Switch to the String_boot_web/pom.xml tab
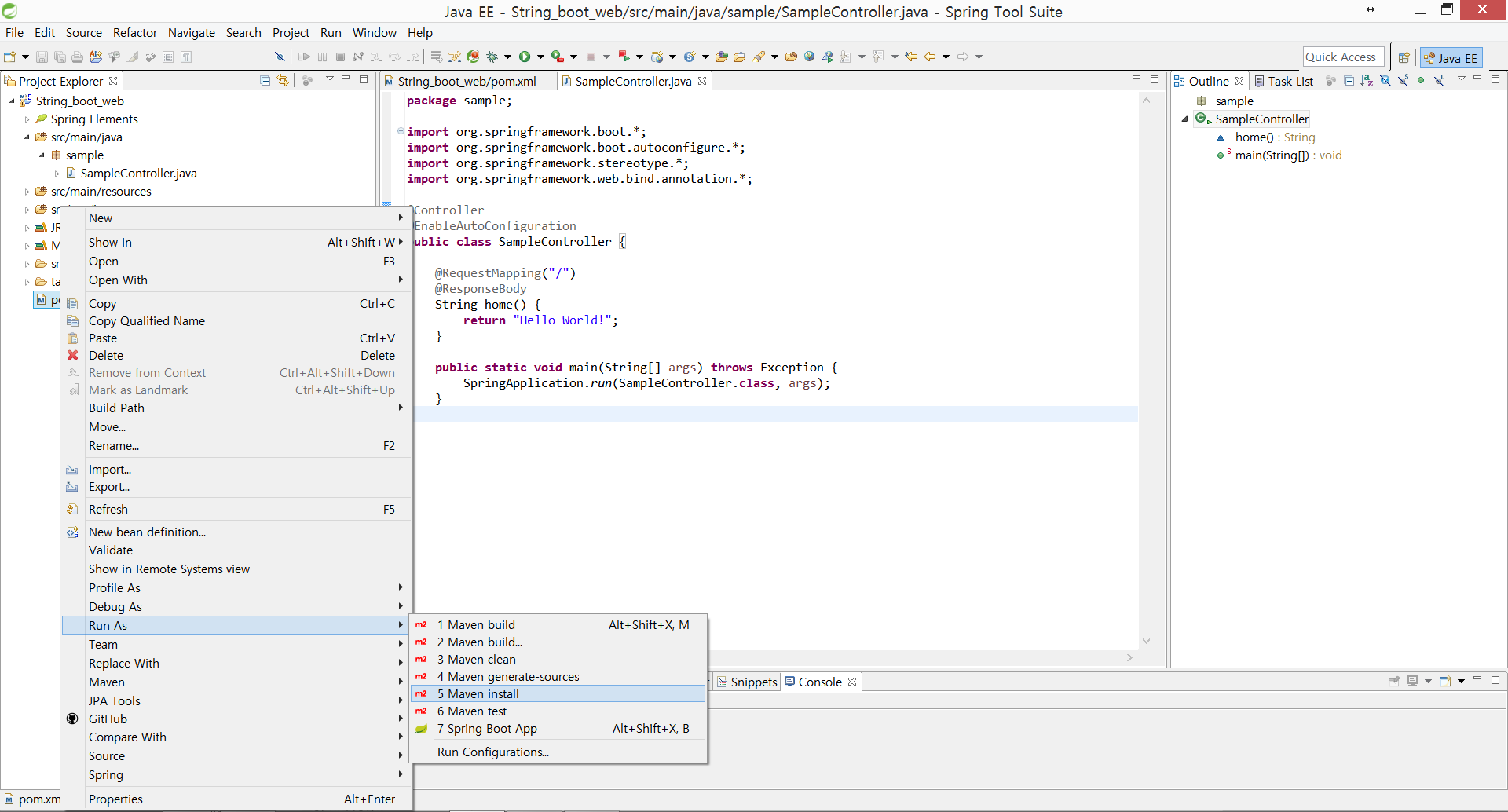The width and height of the screenshot is (1508, 812). pos(467,81)
